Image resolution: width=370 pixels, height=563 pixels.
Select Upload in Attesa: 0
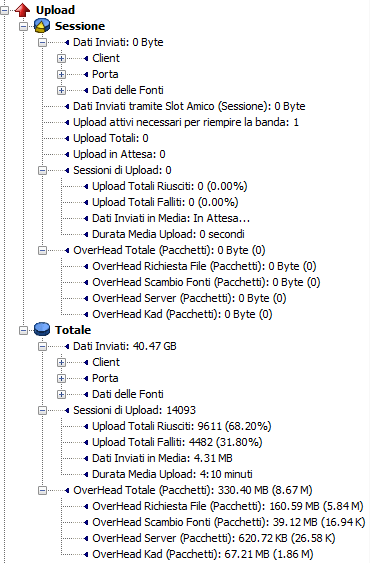pyautogui.click(x=119, y=154)
